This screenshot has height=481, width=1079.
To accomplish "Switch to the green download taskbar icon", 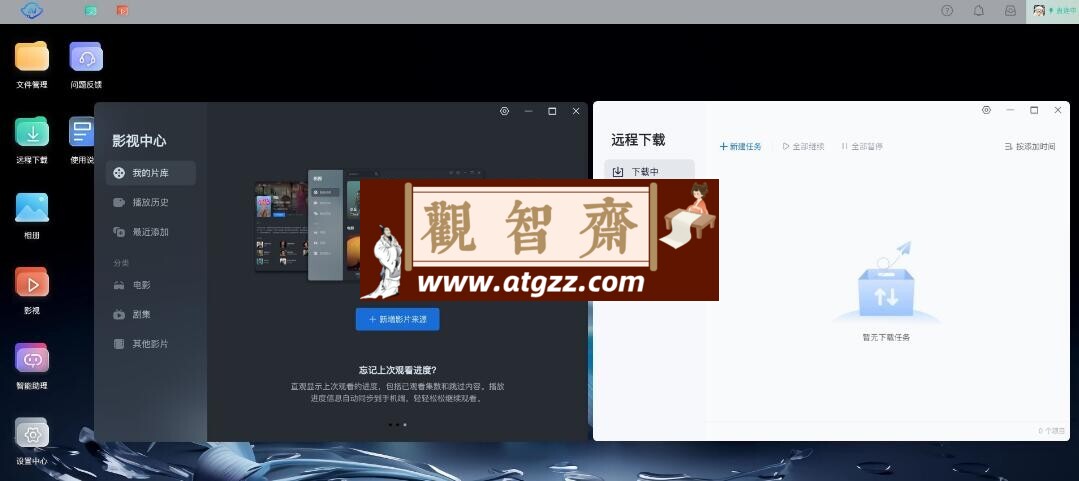I will pyautogui.click(x=91, y=10).
